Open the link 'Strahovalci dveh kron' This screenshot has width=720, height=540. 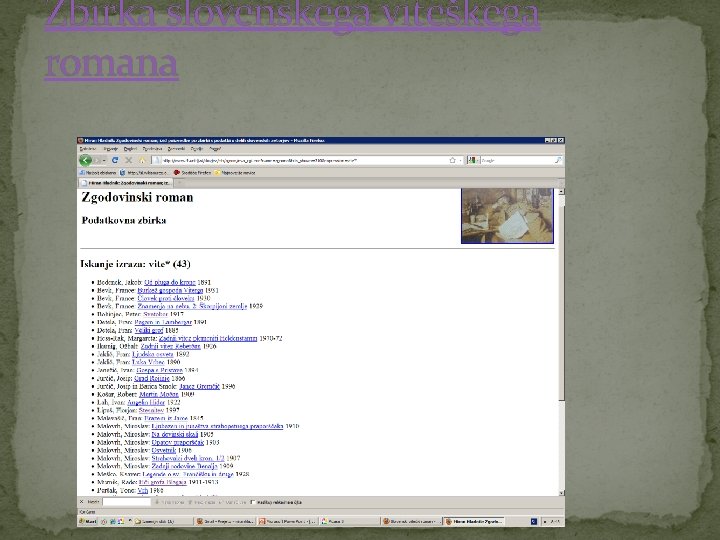[188, 458]
